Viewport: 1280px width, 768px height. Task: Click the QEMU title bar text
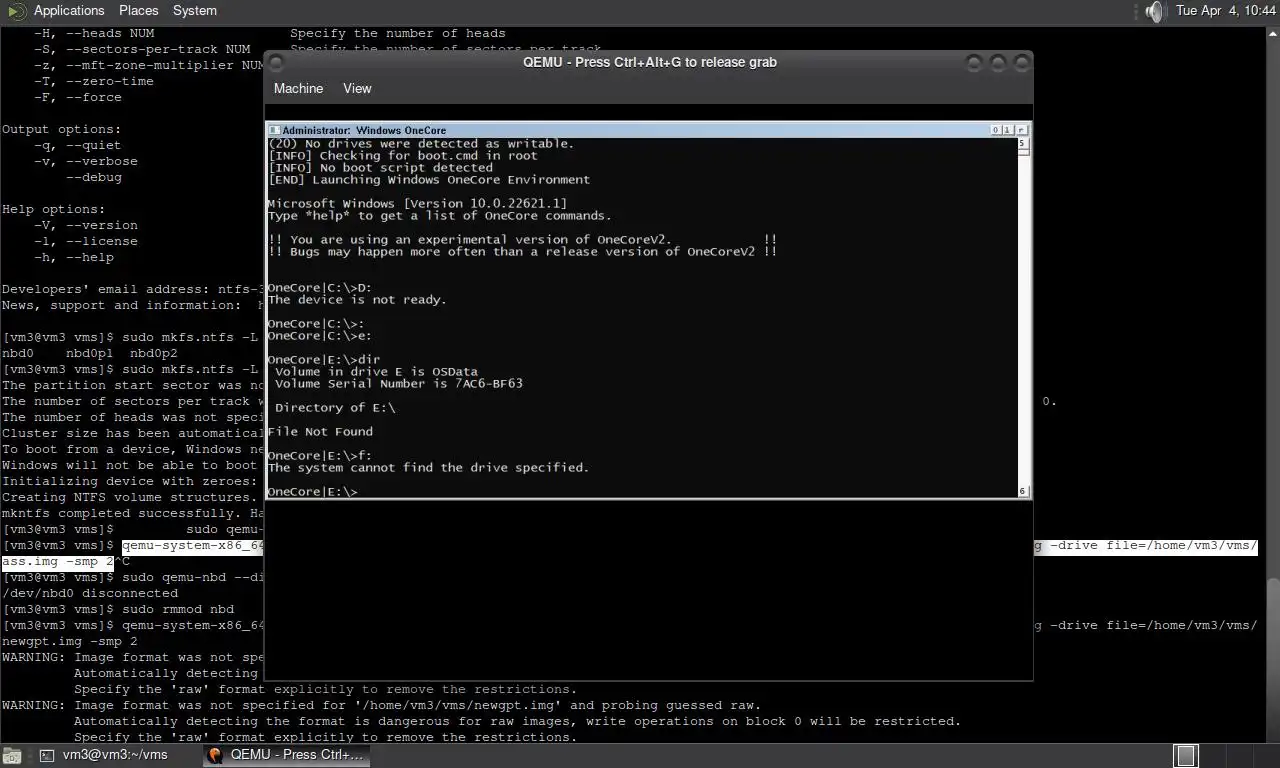tap(650, 62)
